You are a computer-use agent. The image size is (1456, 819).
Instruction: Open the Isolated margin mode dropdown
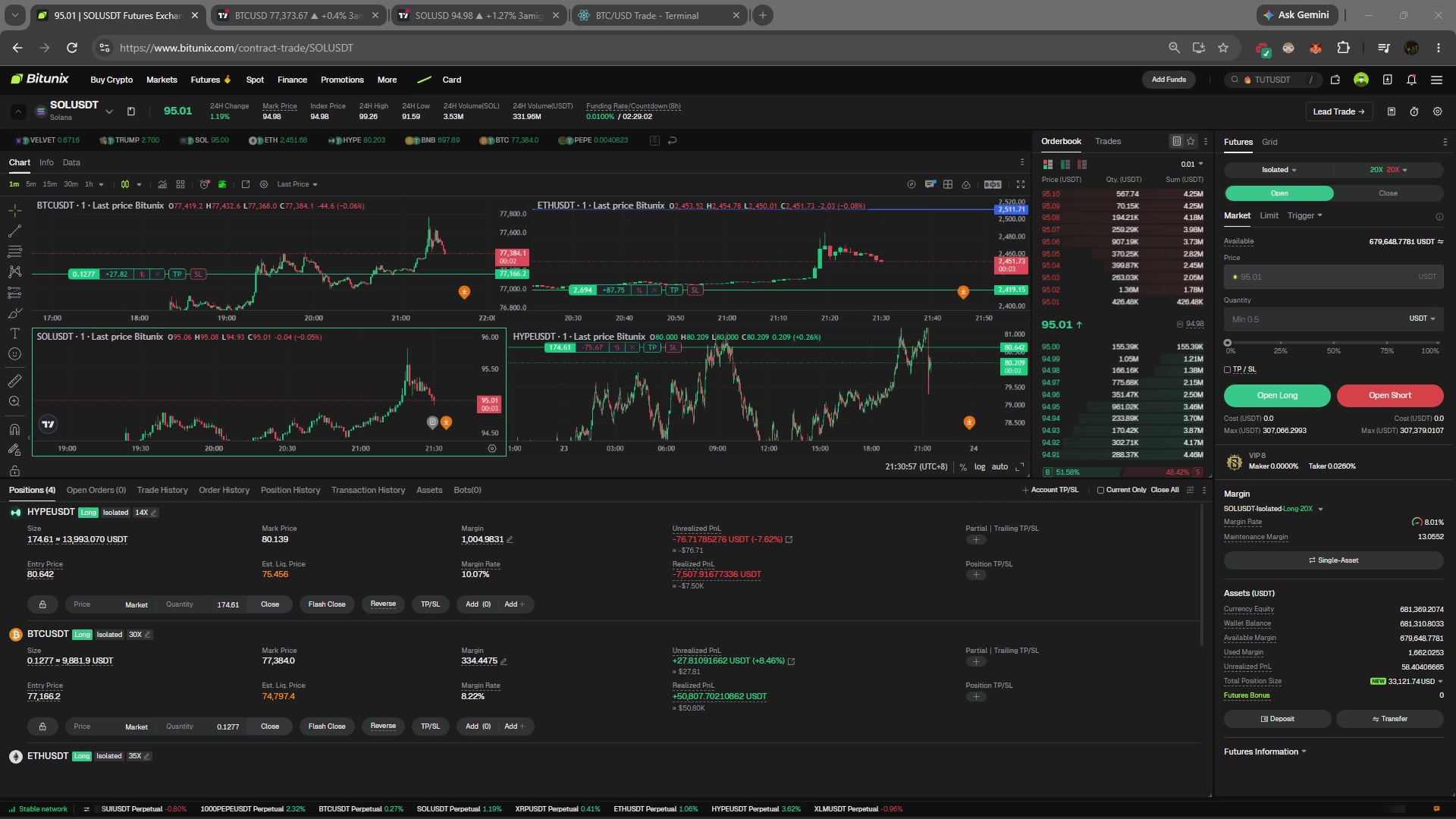pos(1279,170)
